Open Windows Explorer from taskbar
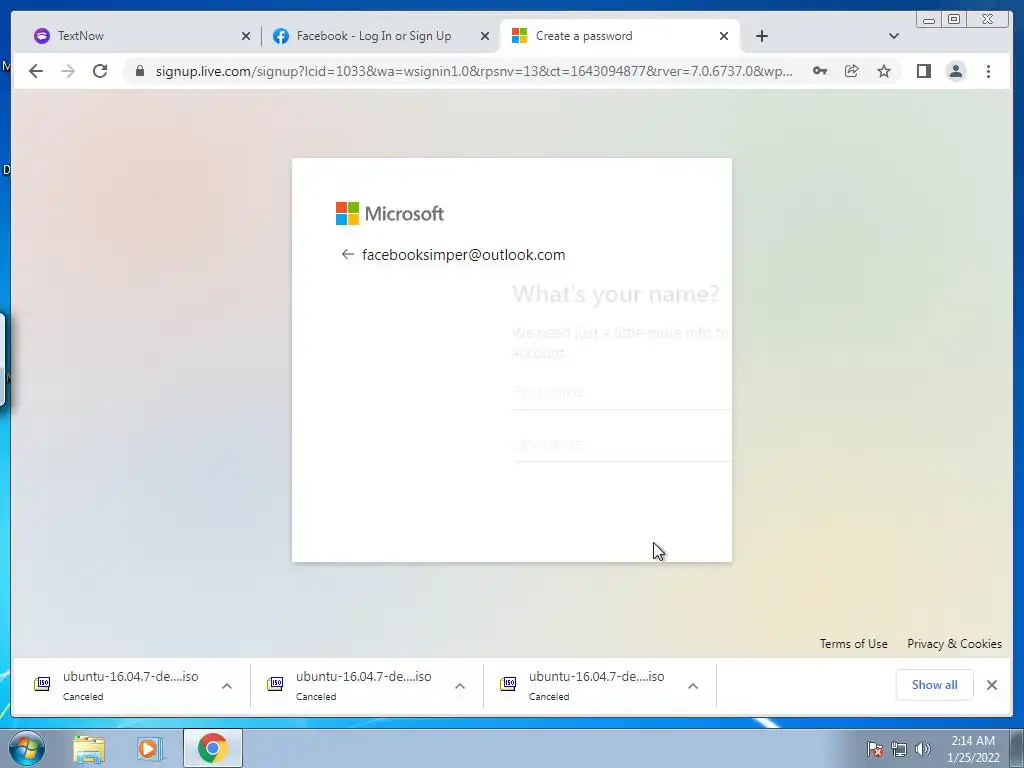The image size is (1024, 768). [x=89, y=749]
